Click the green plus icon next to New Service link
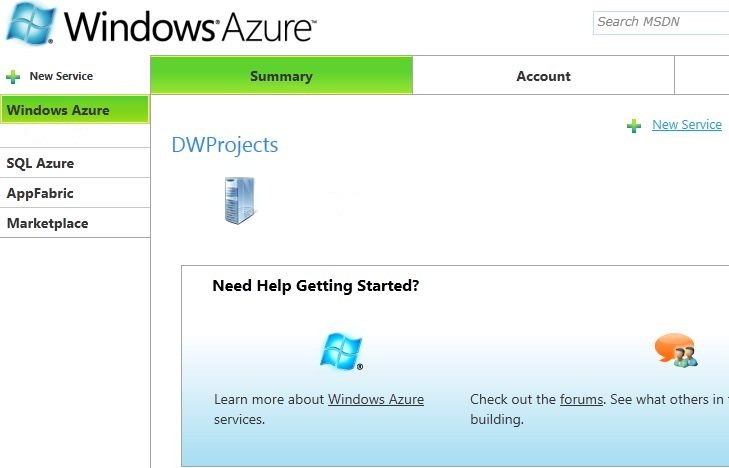The width and height of the screenshot is (729, 468). [634, 126]
